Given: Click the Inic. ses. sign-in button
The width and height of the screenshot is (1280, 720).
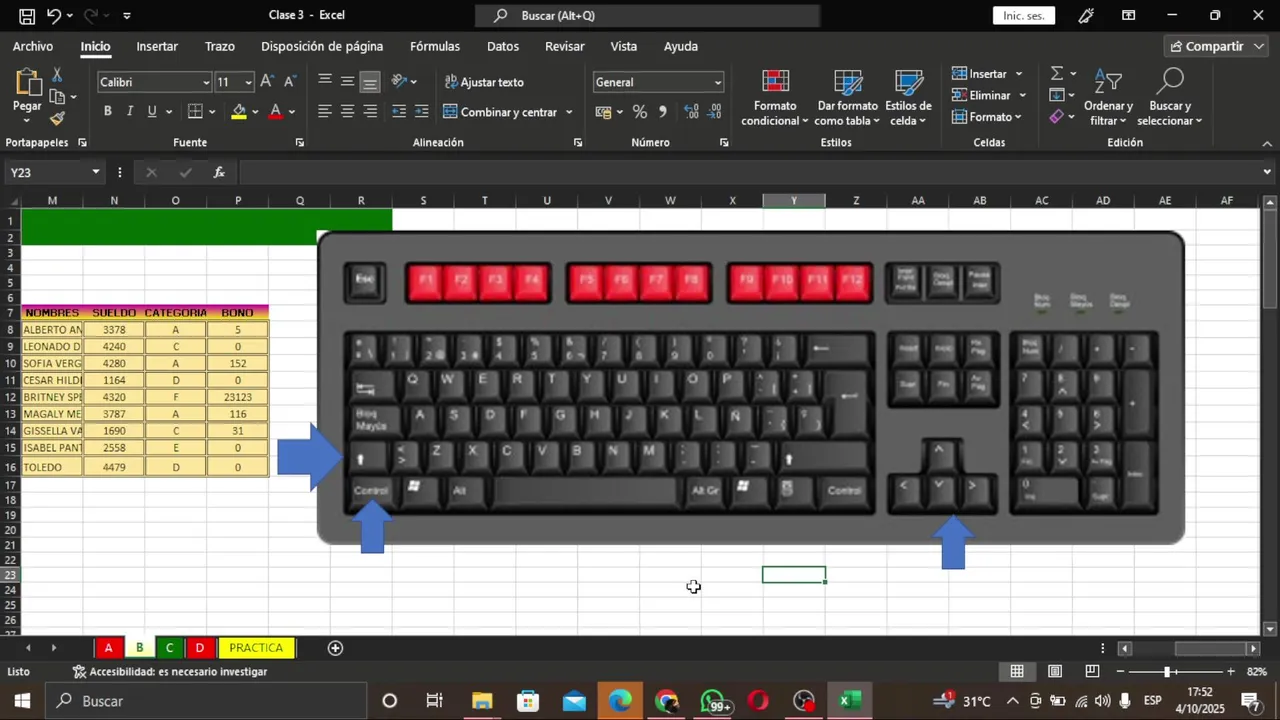Looking at the screenshot, I should (1024, 15).
